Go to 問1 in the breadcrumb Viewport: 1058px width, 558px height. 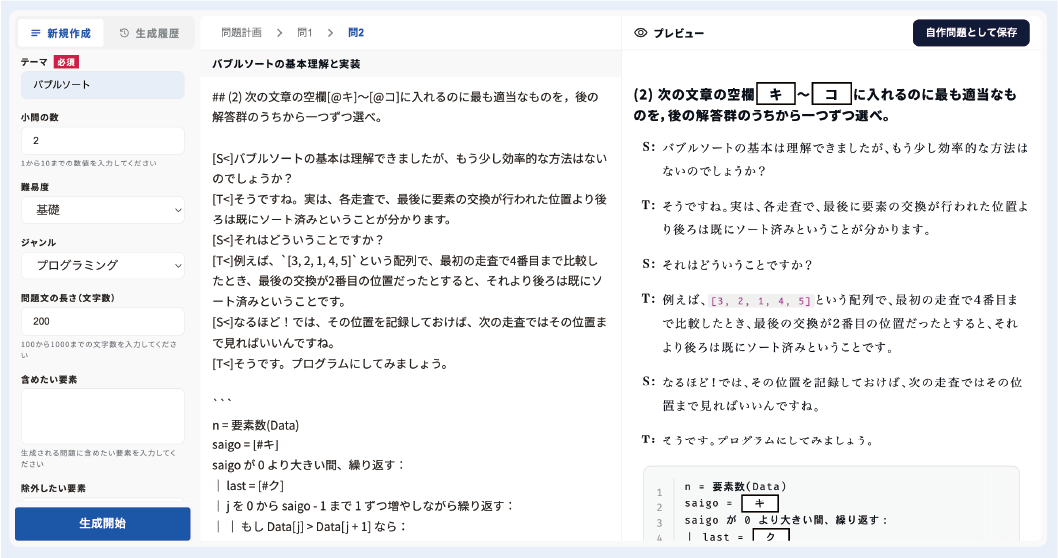305,32
